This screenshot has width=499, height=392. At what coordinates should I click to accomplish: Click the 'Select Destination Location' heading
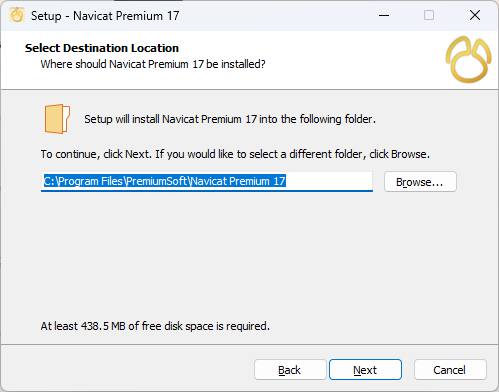click(x=102, y=48)
